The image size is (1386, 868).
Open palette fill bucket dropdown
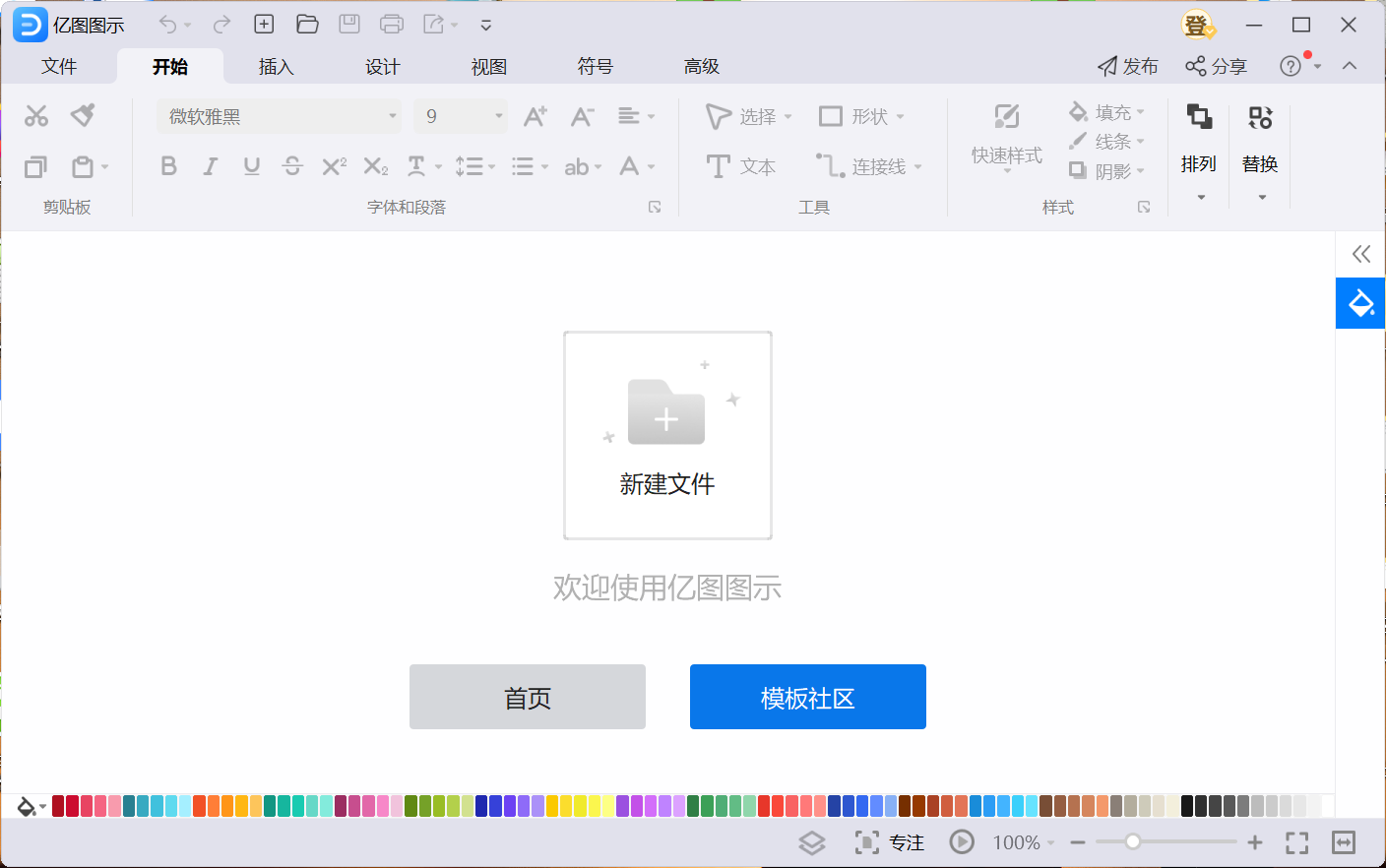pos(31,807)
